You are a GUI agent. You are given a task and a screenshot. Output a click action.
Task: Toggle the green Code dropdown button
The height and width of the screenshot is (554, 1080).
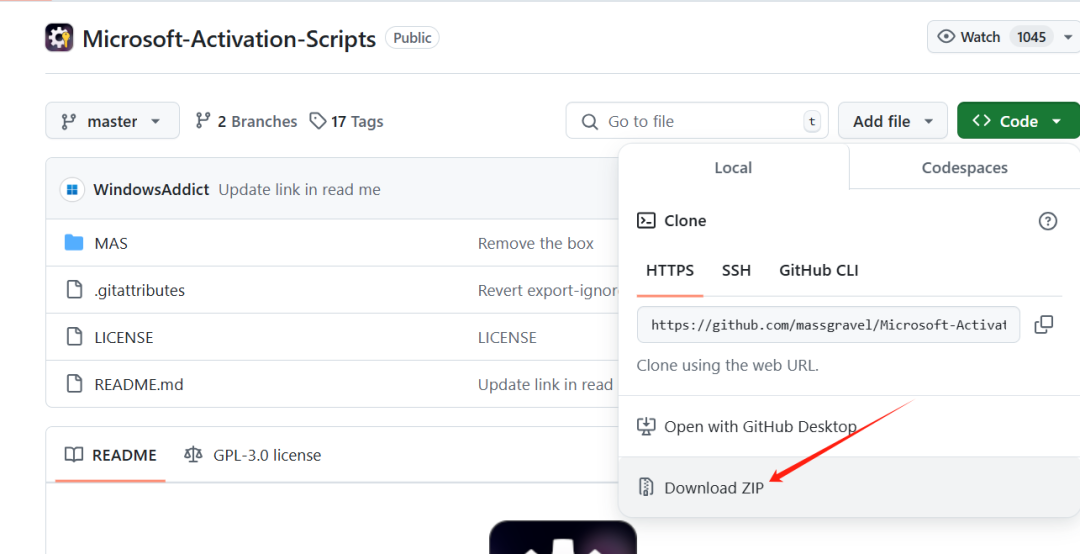[1017, 121]
